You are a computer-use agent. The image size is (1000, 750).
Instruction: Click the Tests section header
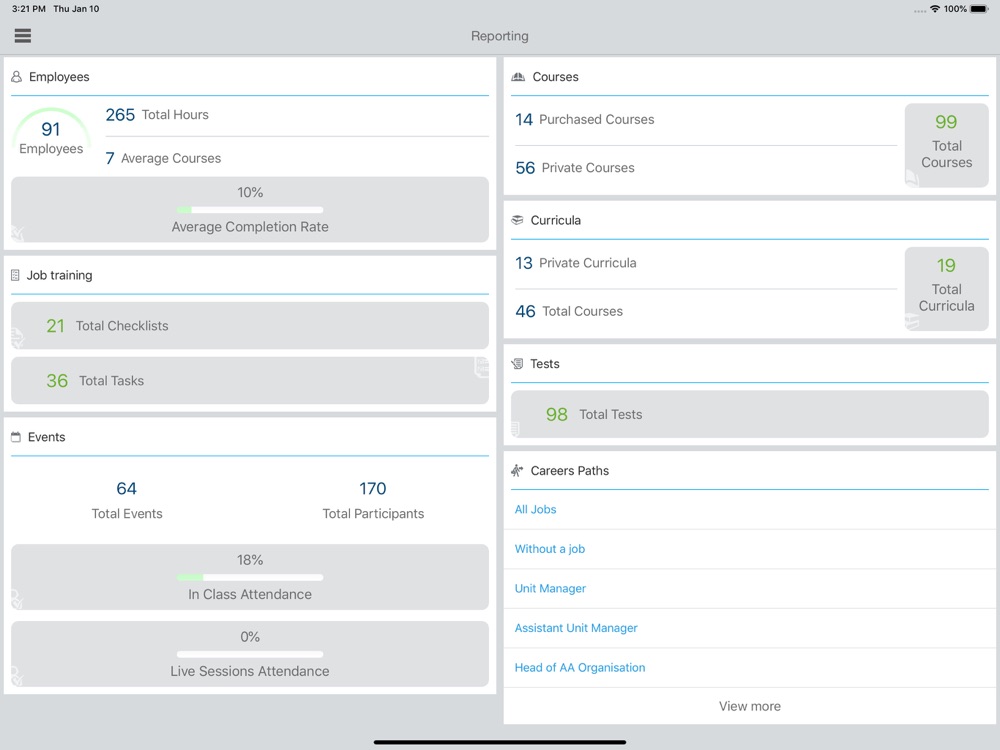coord(545,364)
